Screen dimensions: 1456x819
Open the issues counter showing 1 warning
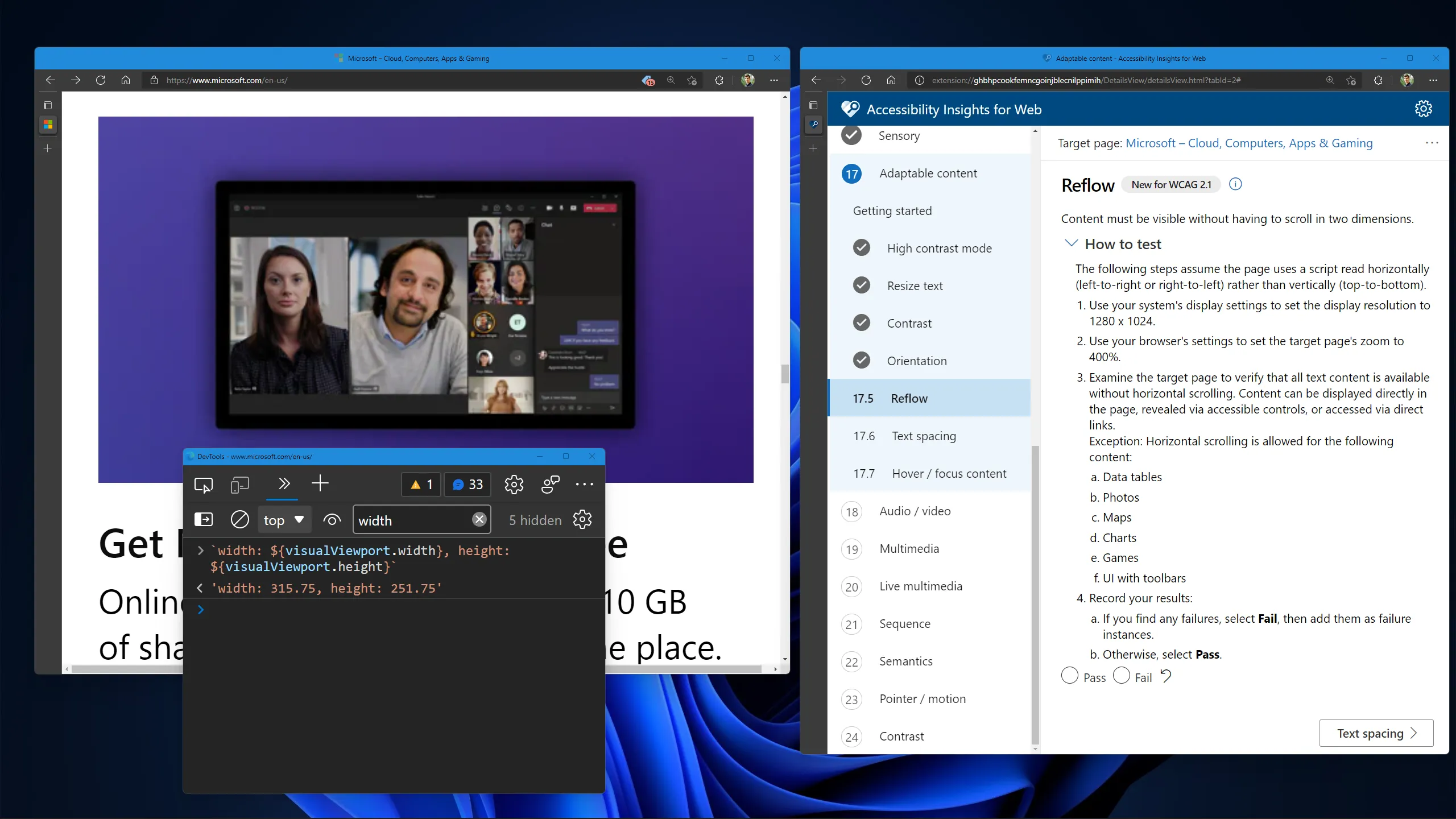point(420,484)
